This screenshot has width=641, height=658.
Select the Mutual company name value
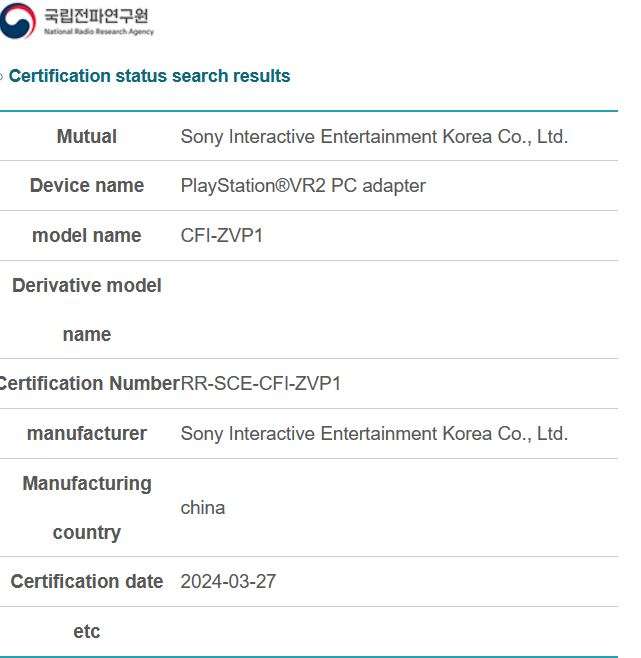[x=374, y=137]
